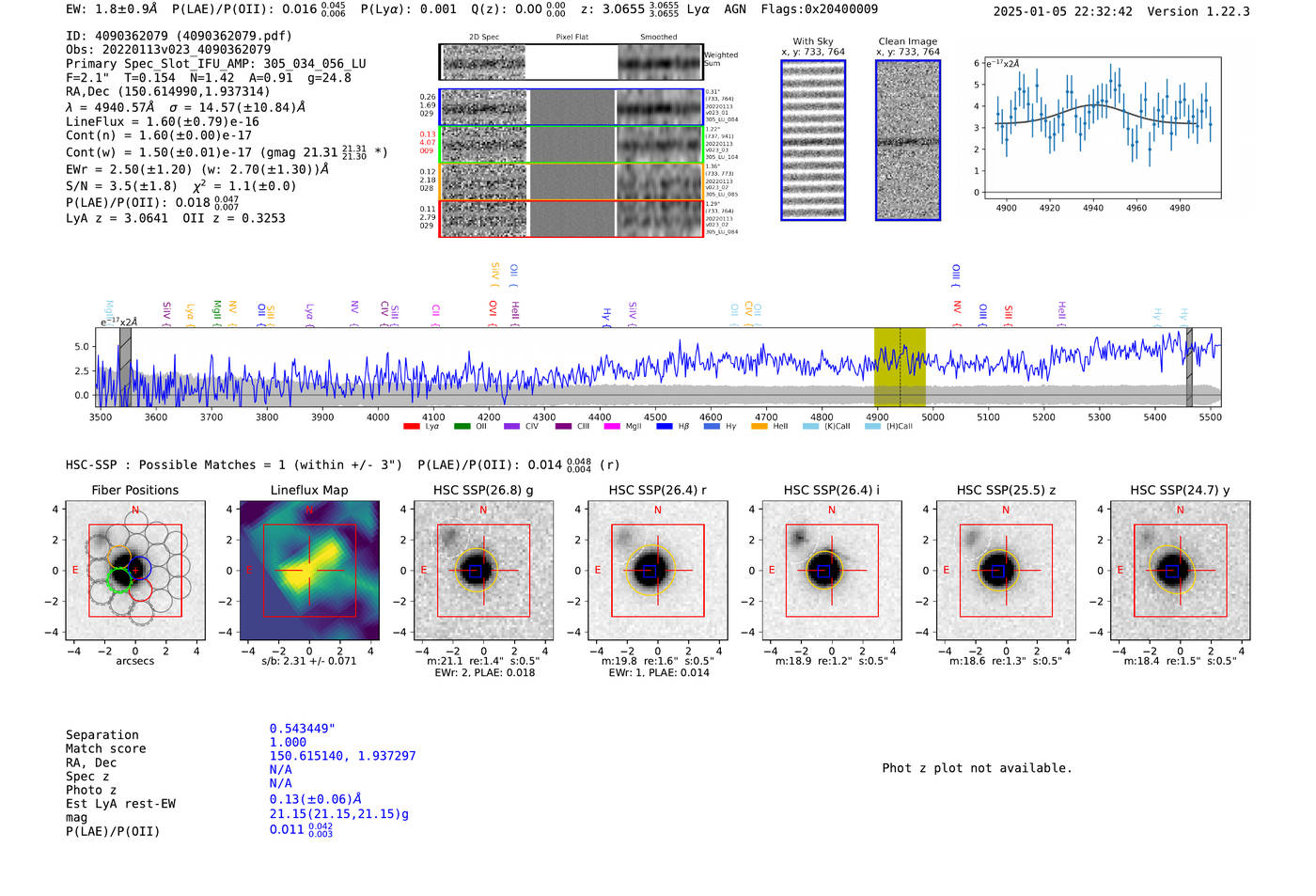
Task: Open the Lineflux Map image
Action: [x=309, y=571]
